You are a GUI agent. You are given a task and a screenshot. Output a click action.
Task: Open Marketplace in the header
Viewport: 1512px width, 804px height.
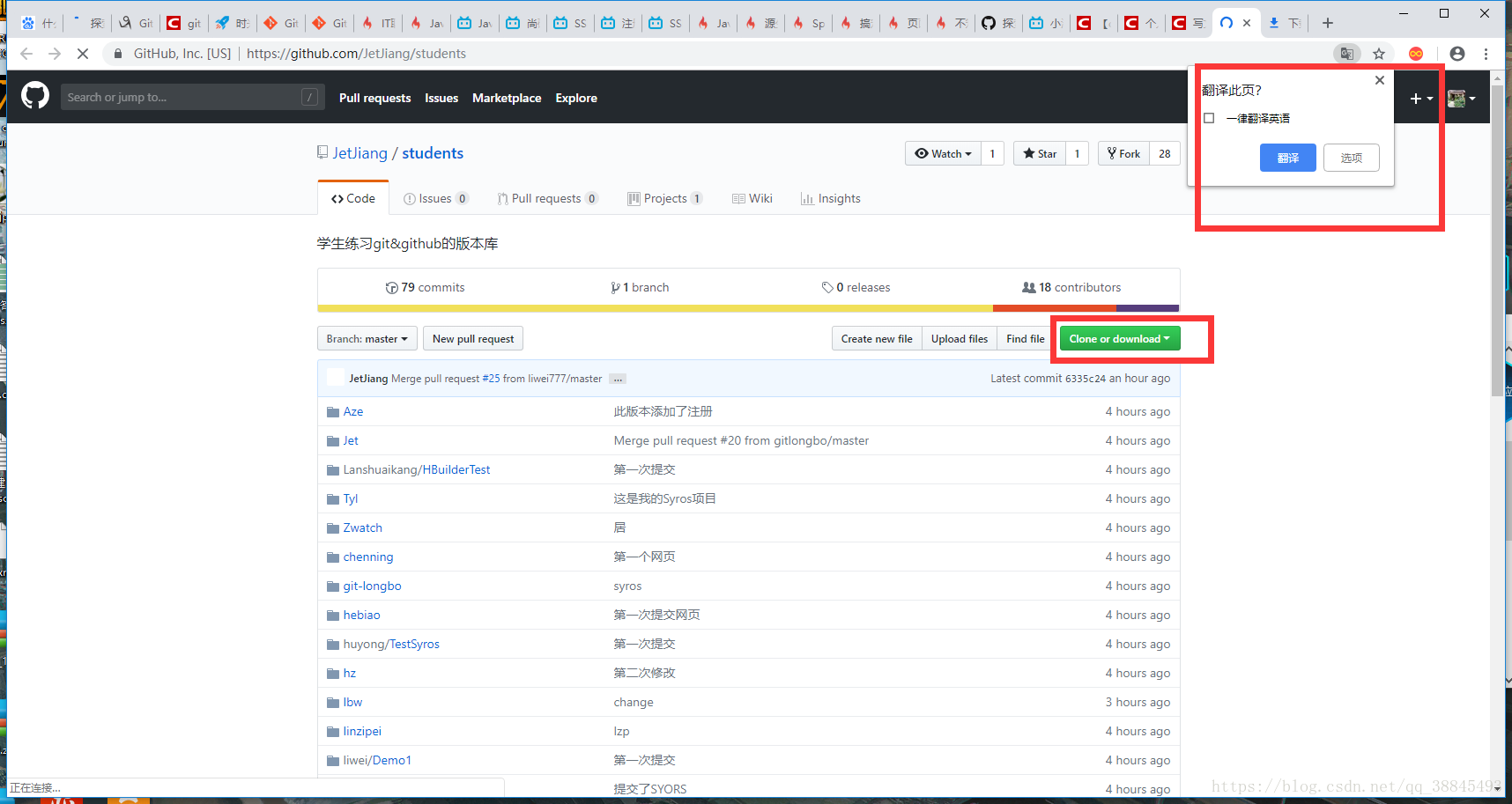(507, 98)
